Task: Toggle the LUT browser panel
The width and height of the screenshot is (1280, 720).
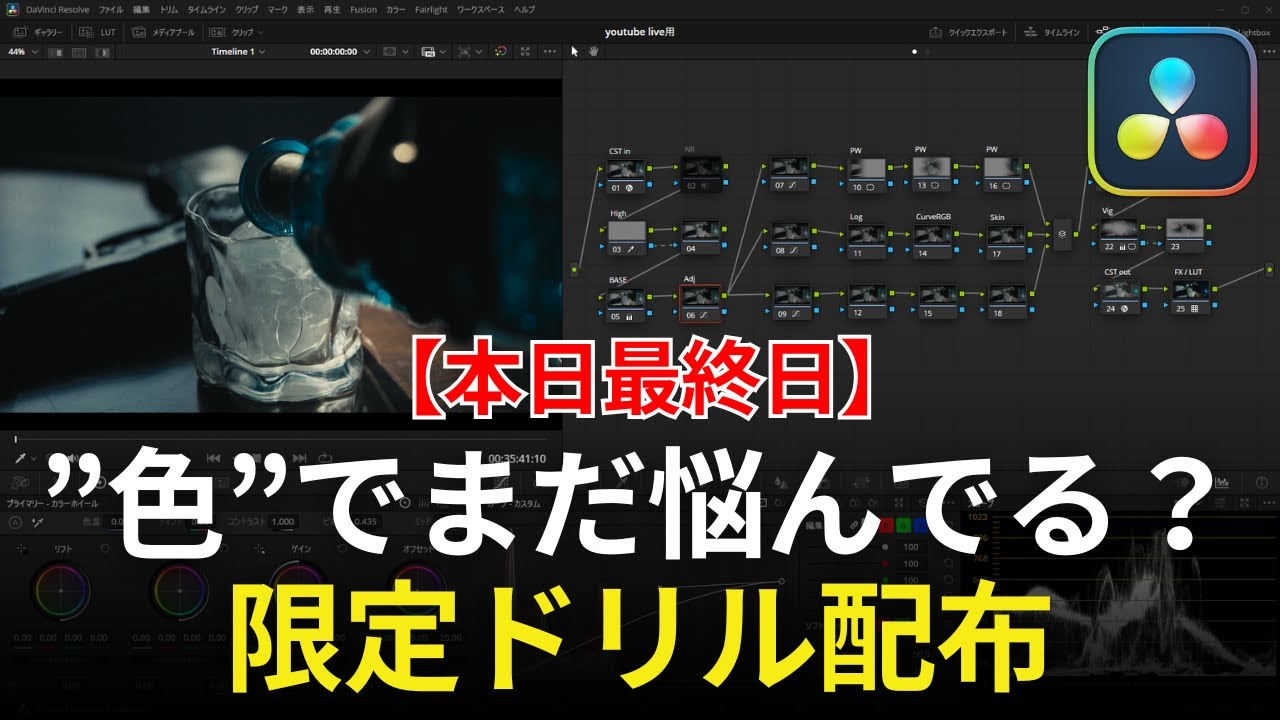Action: click(x=97, y=32)
